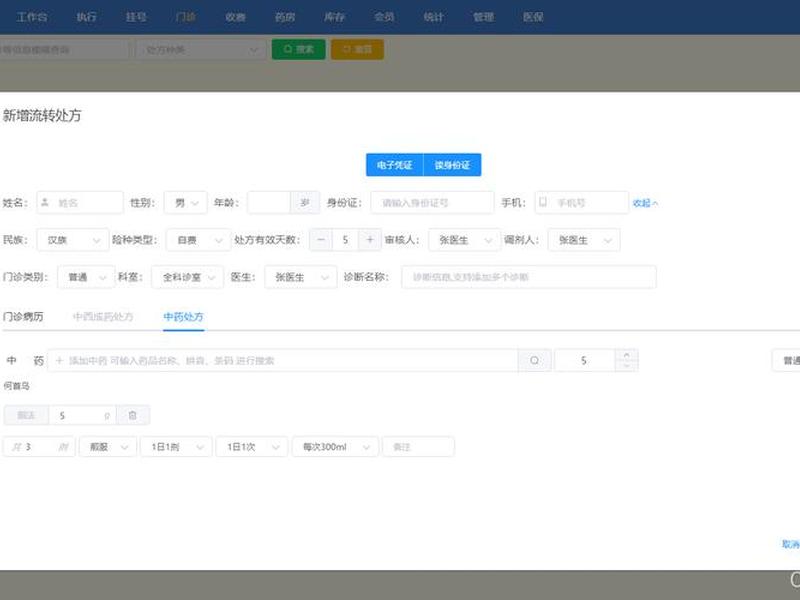Open the 工作台 menu

[32, 17]
